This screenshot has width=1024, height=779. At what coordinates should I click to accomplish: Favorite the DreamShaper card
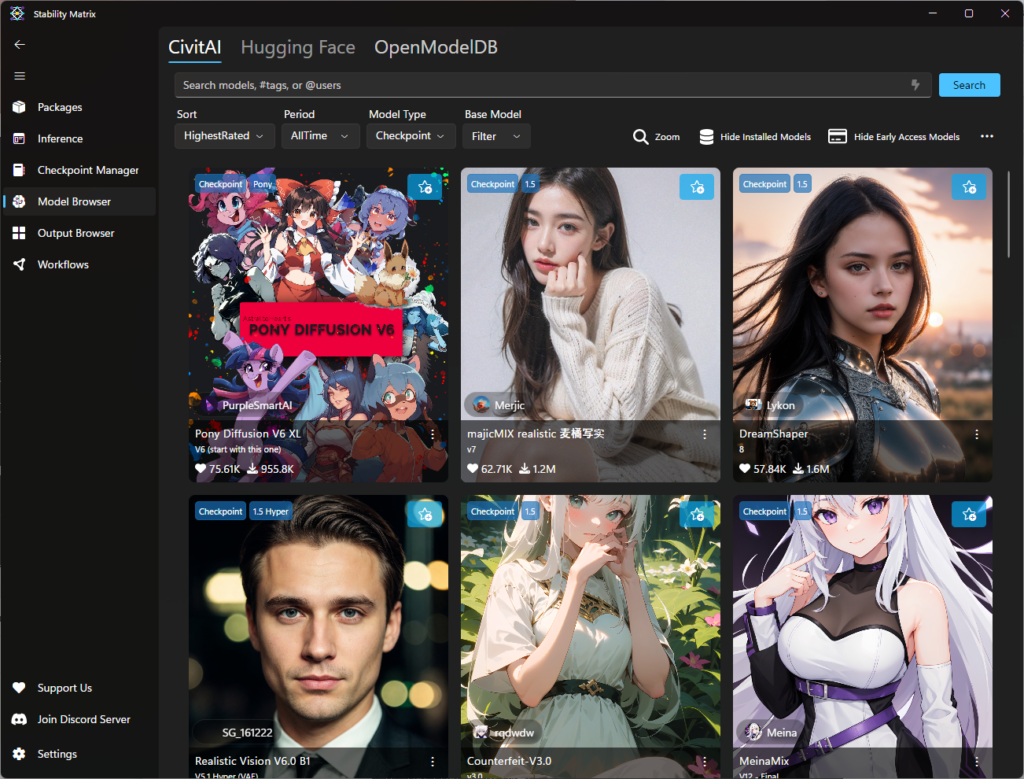(x=969, y=187)
